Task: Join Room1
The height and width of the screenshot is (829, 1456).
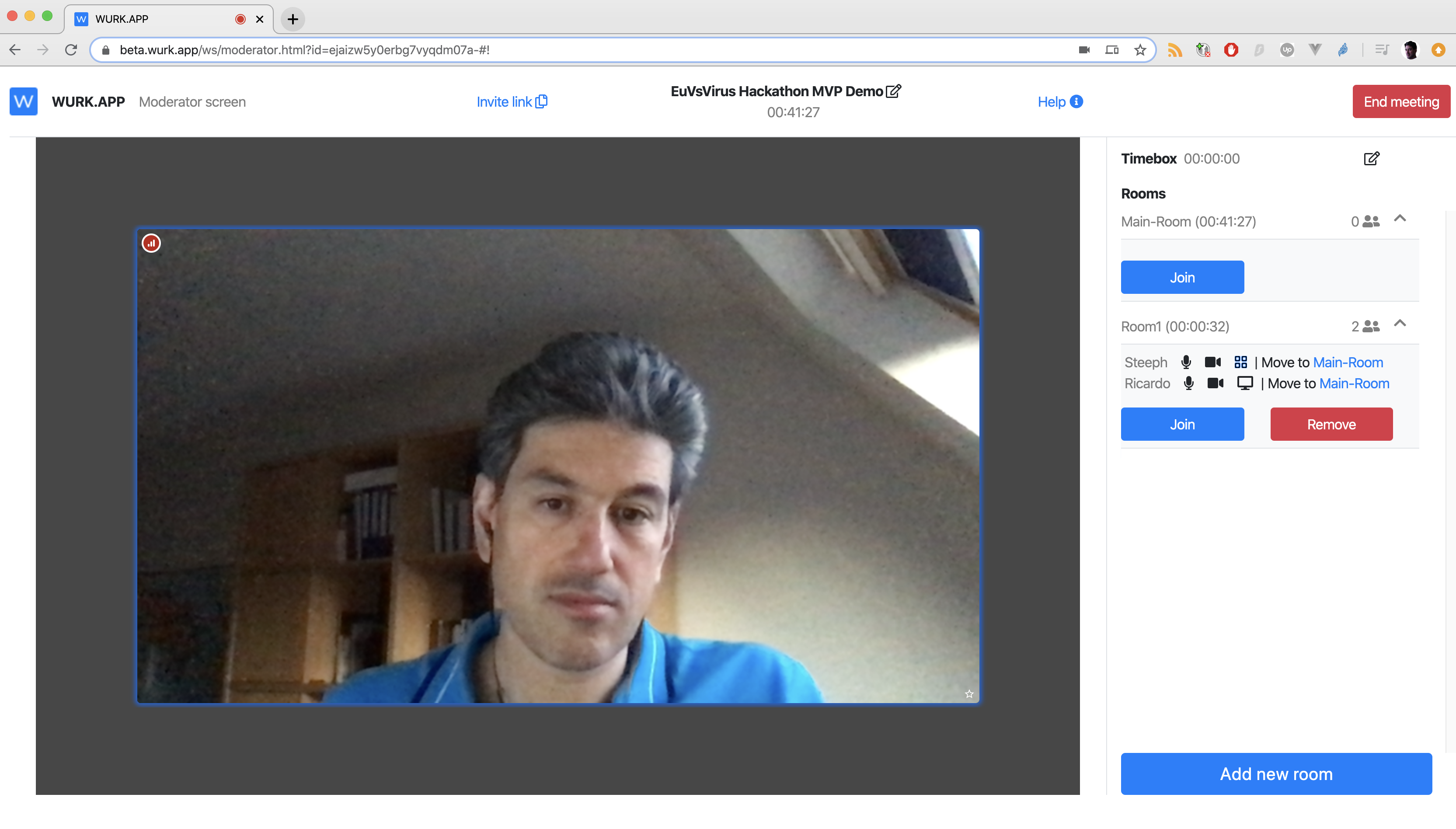Action: (x=1182, y=424)
